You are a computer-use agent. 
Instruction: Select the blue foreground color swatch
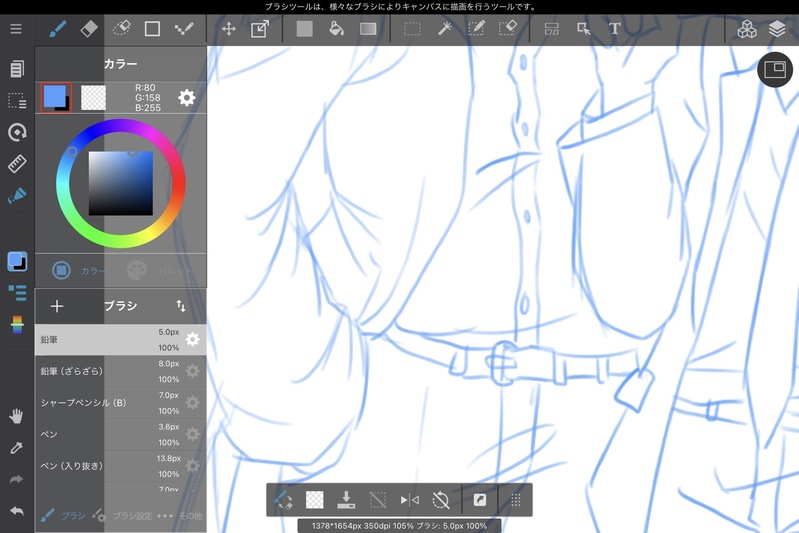click(x=55, y=97)
